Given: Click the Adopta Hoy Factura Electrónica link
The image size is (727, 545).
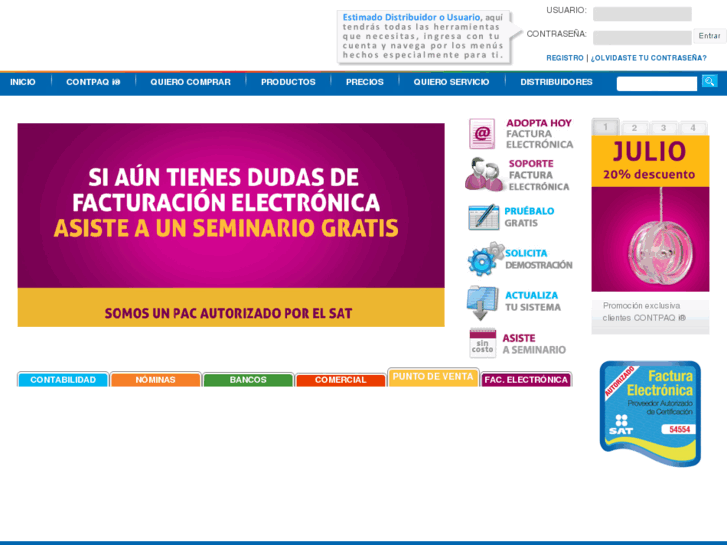Looking at the screenshot, I should (540, 134).
